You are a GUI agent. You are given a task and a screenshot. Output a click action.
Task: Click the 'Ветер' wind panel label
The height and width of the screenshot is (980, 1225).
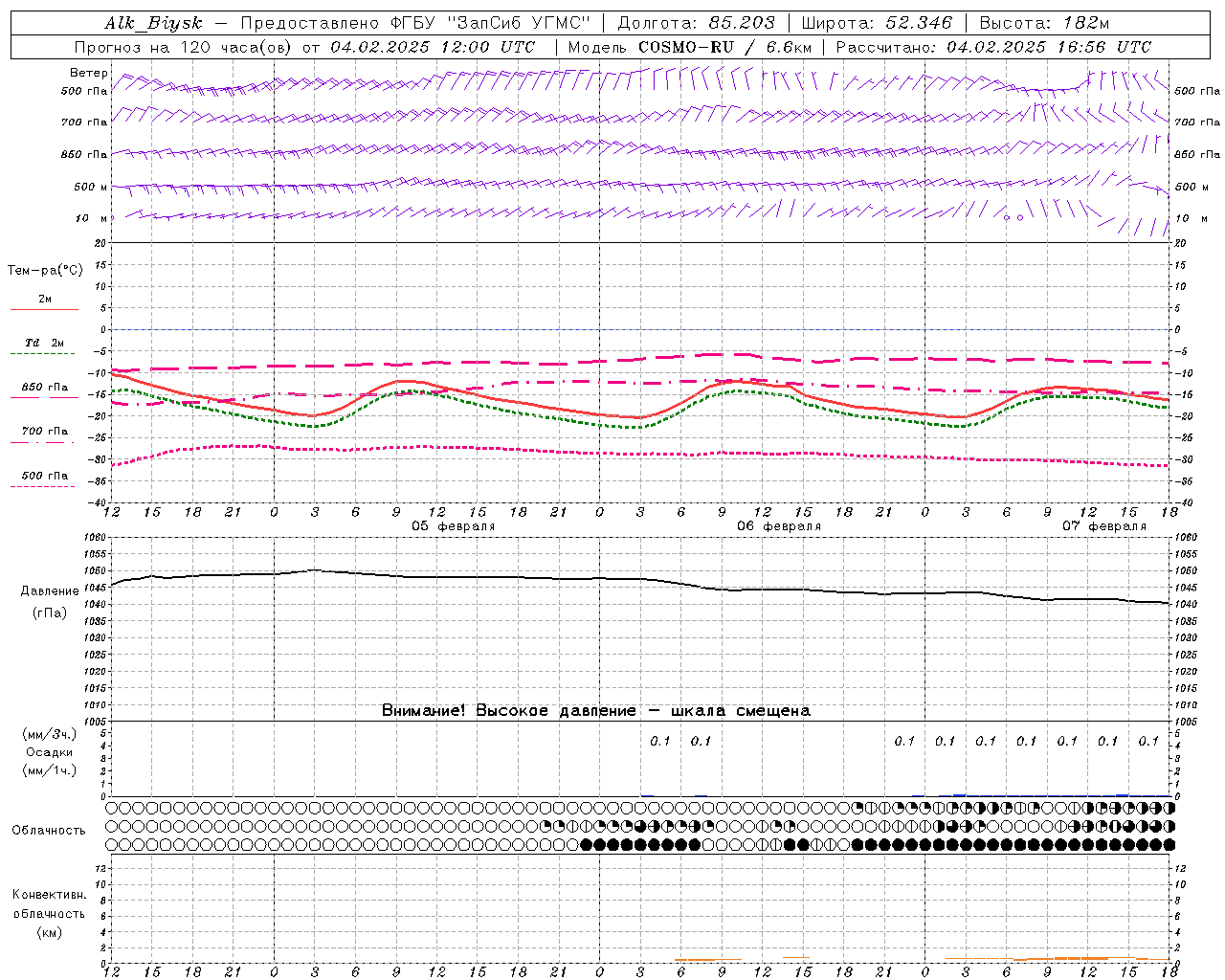click(x=88, y=73)
